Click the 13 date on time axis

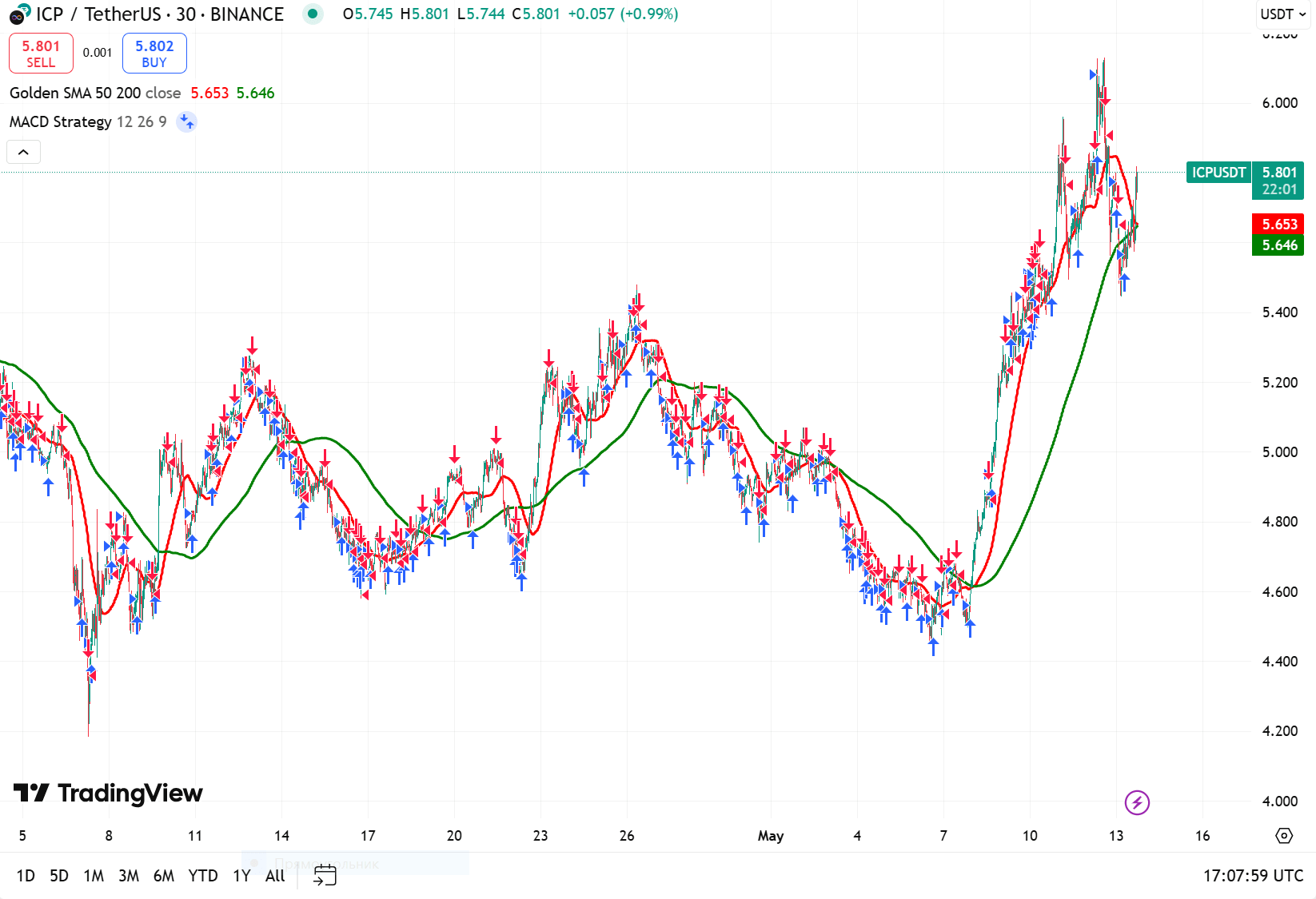[x=1116, y=836]
